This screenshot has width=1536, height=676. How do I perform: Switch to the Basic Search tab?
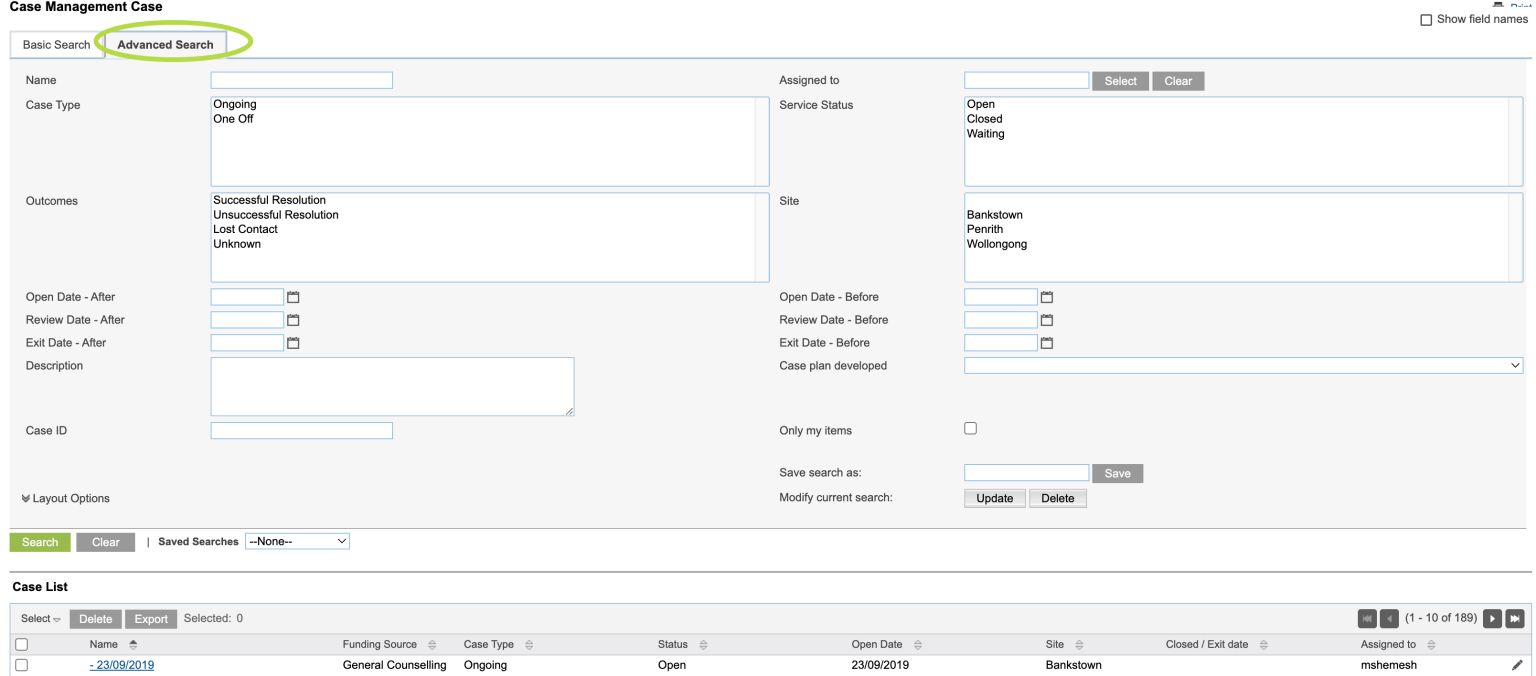point(56,44)
